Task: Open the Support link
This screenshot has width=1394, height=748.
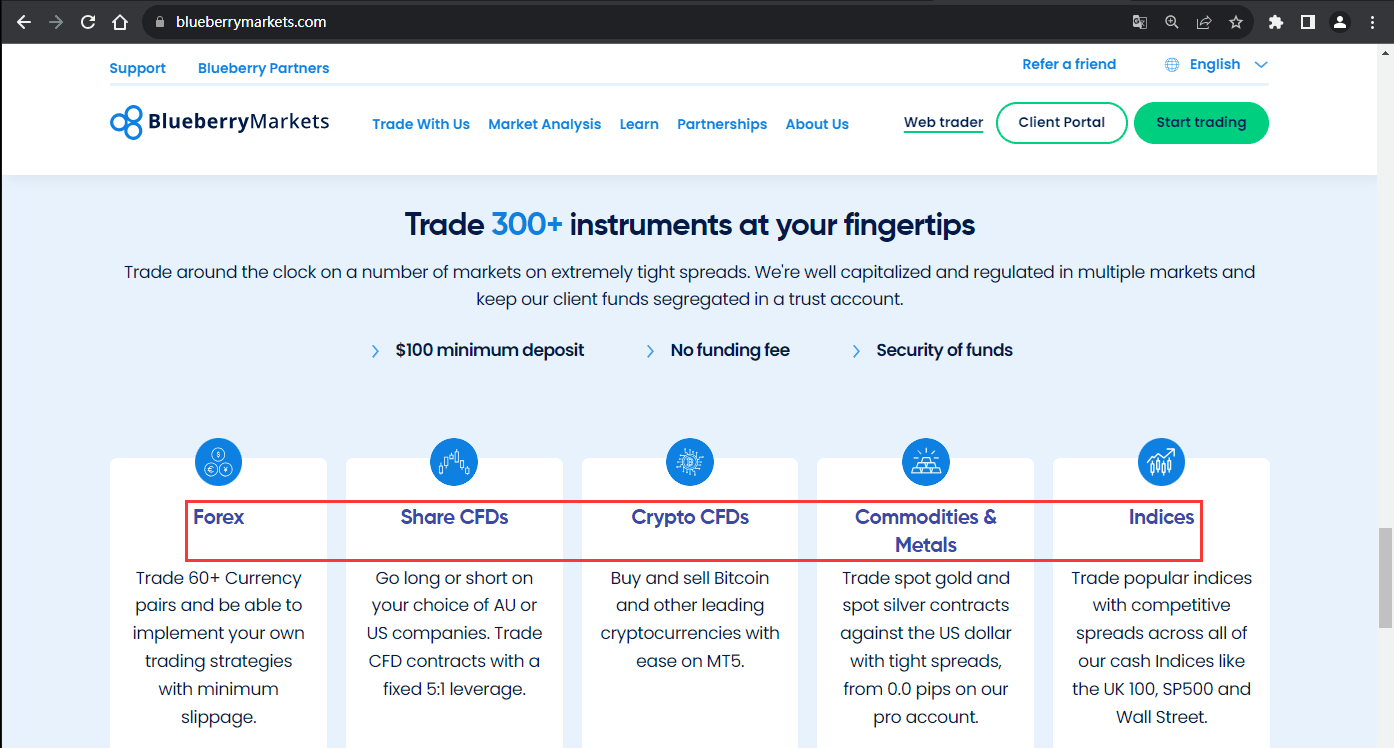Action: click(x=138, y=68)
